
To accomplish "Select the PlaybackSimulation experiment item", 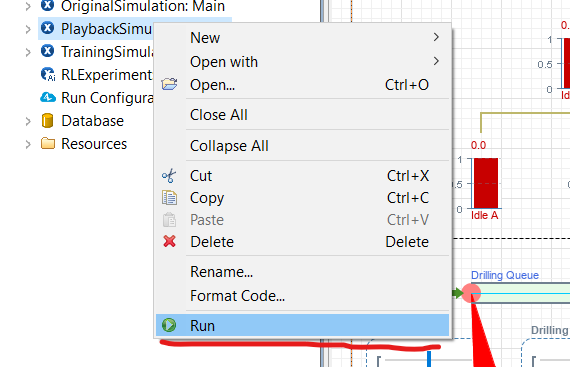I will pyautogui.click(x=107, y=29).
